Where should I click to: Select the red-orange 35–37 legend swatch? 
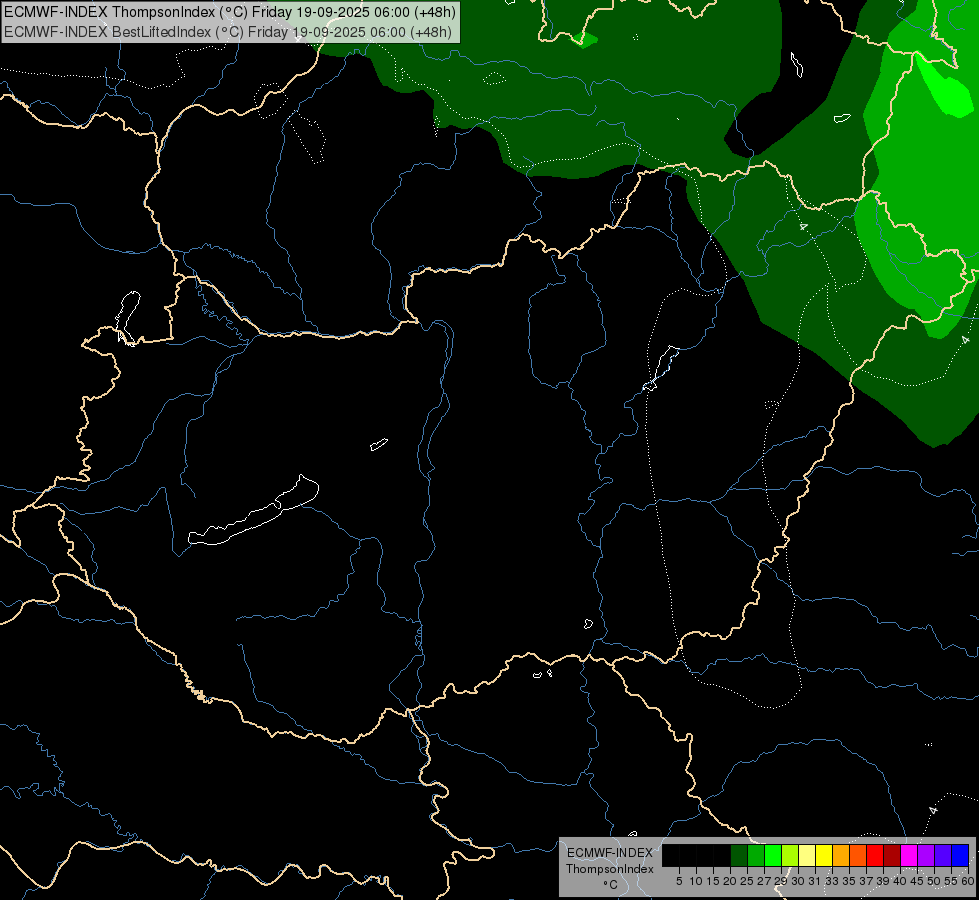(x=858, y=855)
